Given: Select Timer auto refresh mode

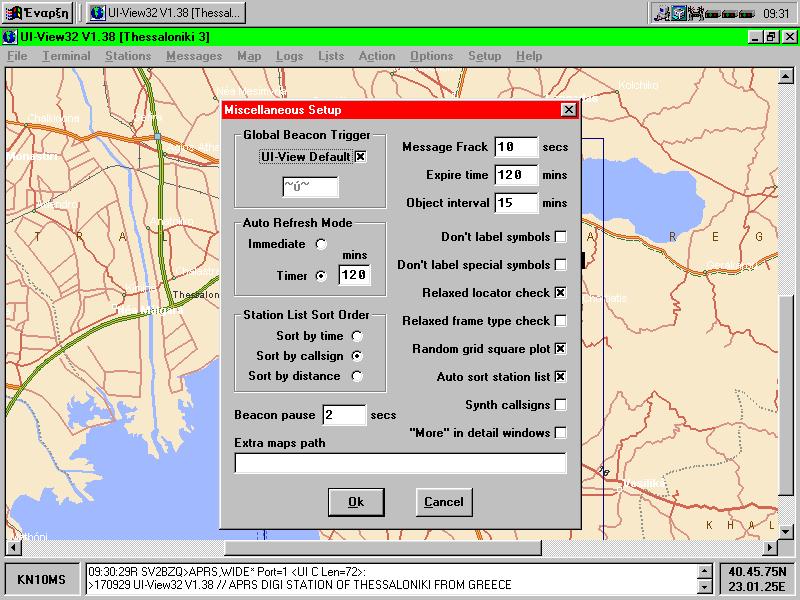Looking at the screenshot, I should click(321, 276).
